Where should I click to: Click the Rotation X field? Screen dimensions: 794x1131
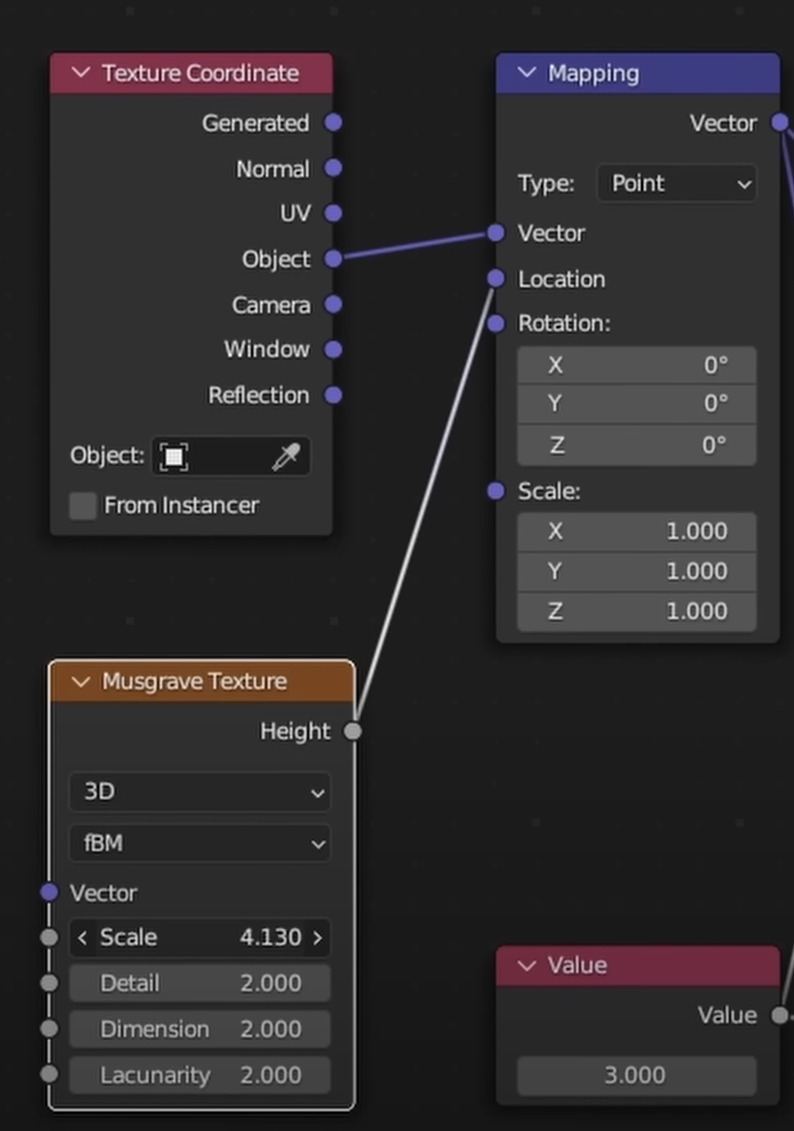pyautogui.click(x=636, y=365)
